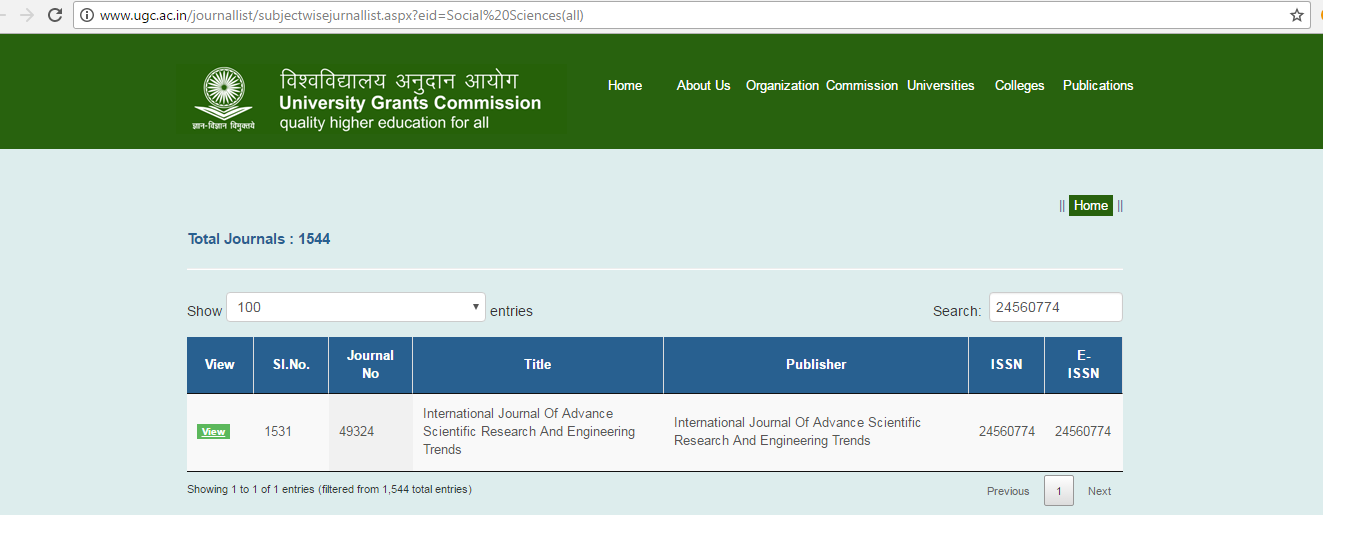The width and height of the screenshot is (1352, 553).
Task: Open the Organization menu
Action: click(x=782, y=85)
